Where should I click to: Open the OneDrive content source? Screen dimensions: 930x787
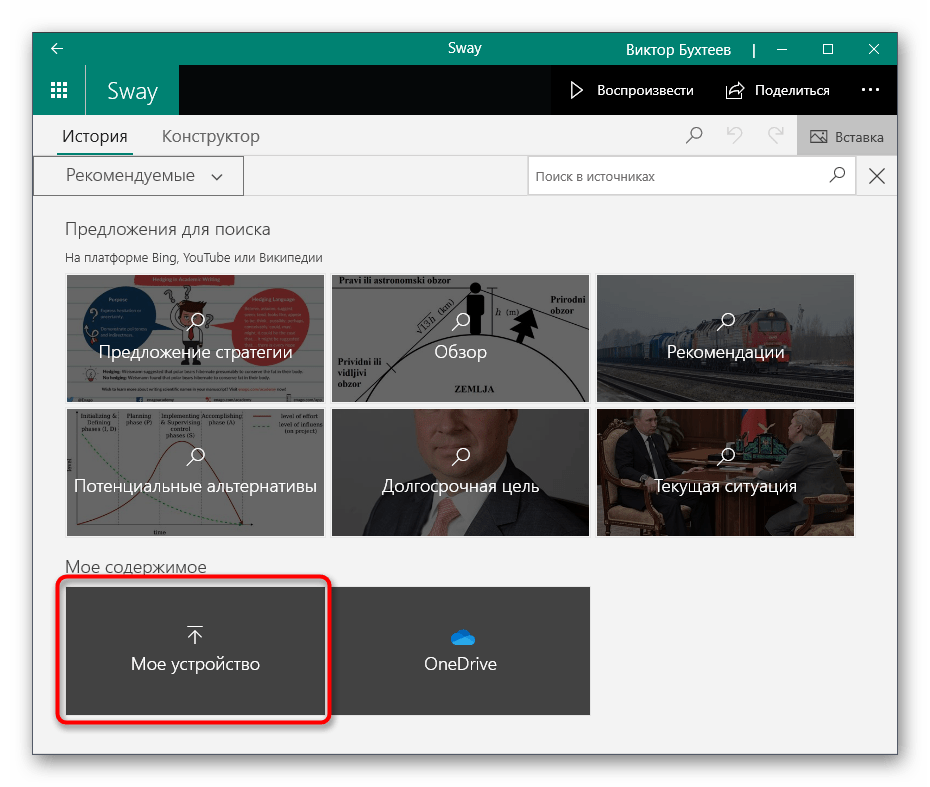coord(460,651)
